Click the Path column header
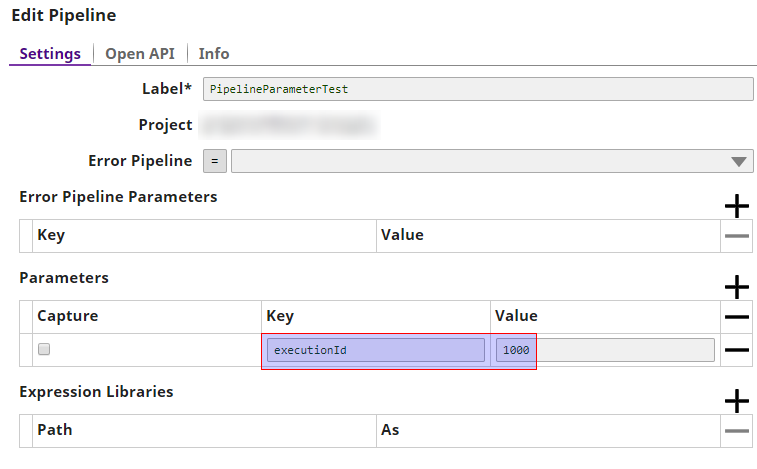This screenshot has width=757, height=469. (x=55, y=430)
